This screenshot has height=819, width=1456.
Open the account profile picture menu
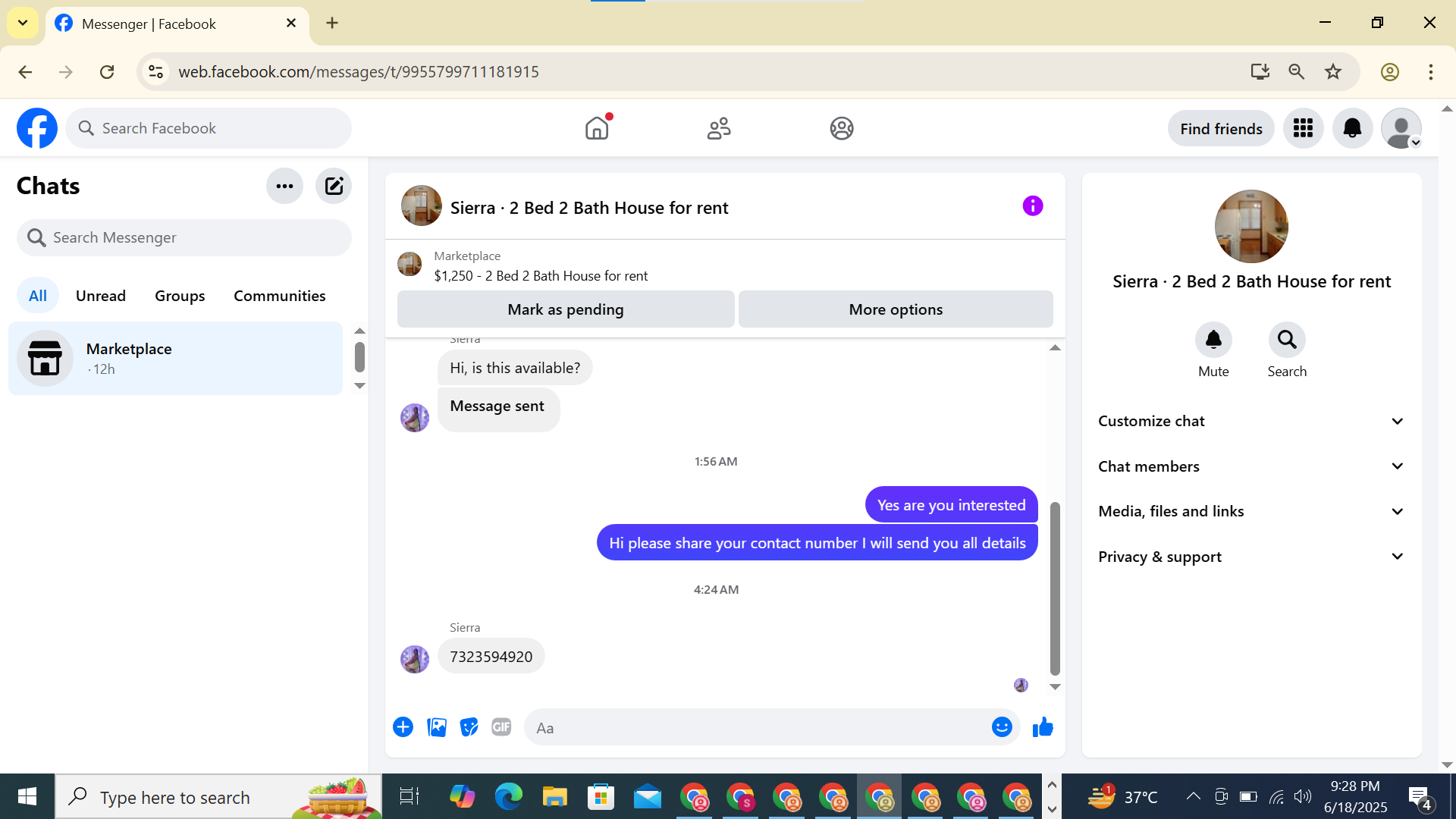1401,128
